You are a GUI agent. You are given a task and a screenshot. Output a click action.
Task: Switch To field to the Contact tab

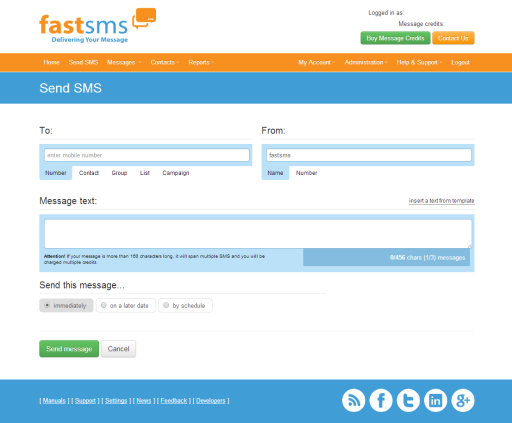tap(89, 173)
